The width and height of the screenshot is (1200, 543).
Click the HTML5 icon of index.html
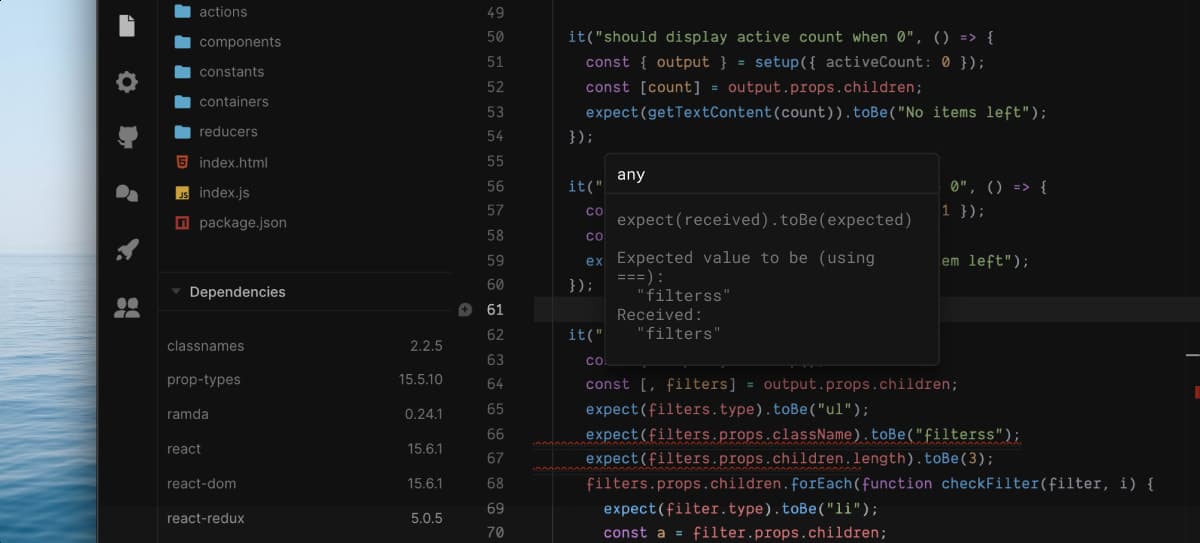(x=182, y=162)
